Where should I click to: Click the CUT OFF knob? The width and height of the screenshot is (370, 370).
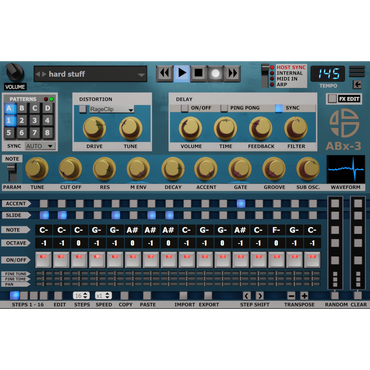[70, 169]
